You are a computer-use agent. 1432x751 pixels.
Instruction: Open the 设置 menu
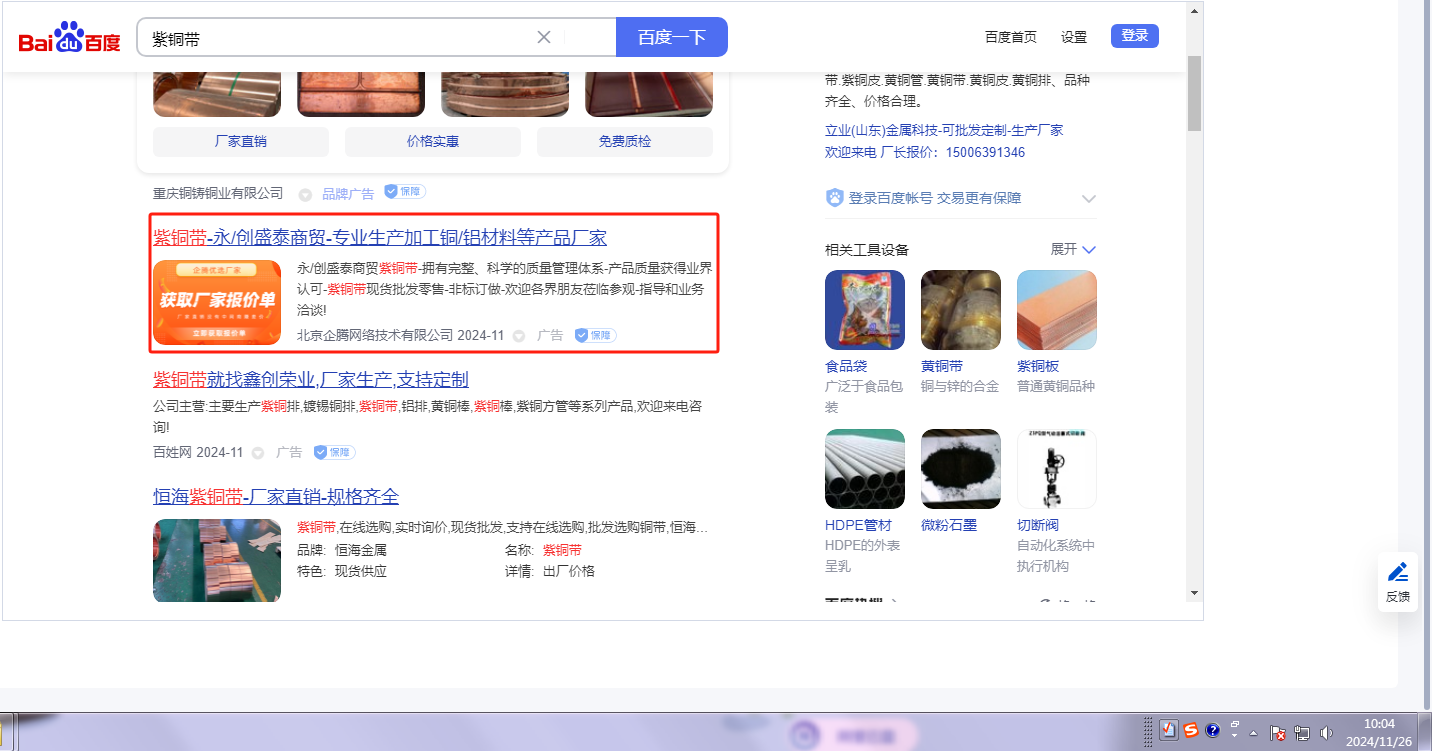tap(1074, 37)
